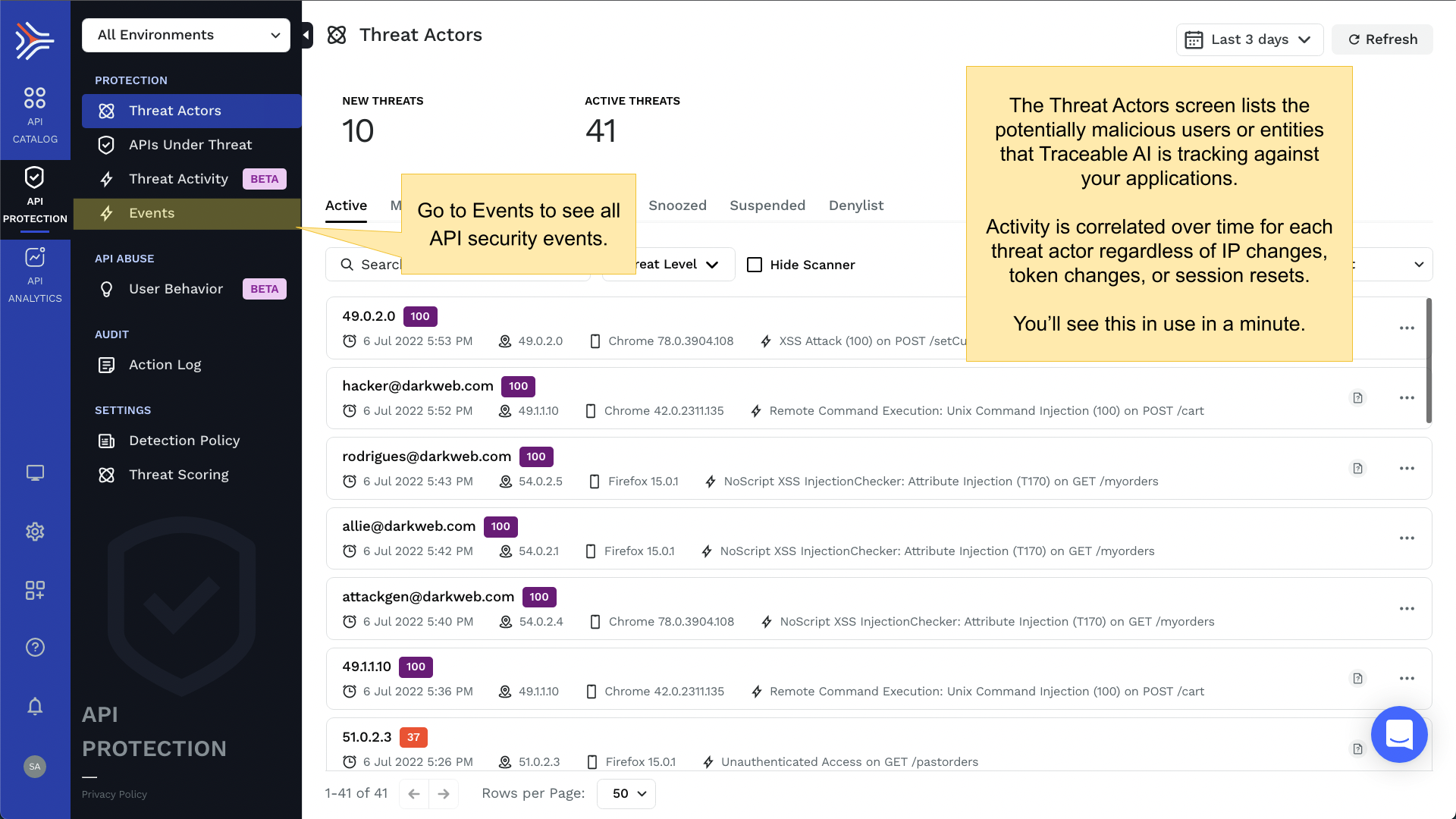Expand the All Environments dropdown

pos(186,35)
